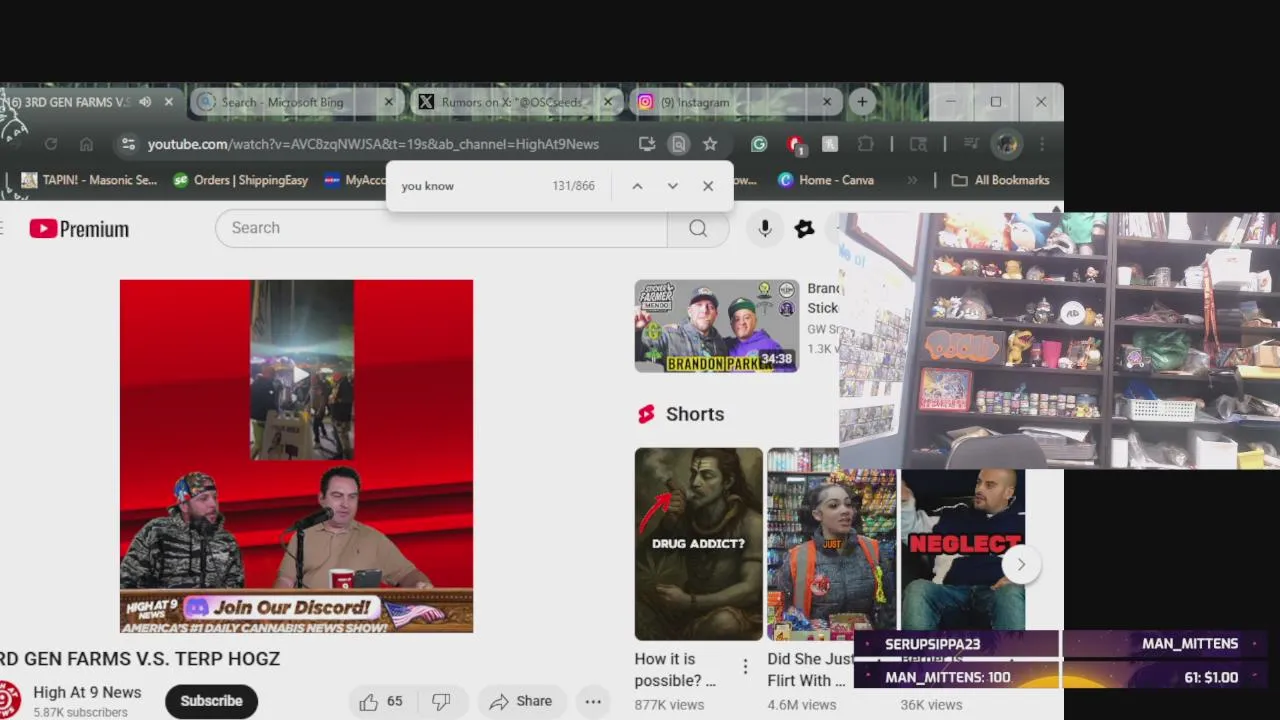This screenshot has width=1280, height=720.
Task: Expand the hidden bookmarks chevron
Action: pyautogui.click(x=912, y=180)
